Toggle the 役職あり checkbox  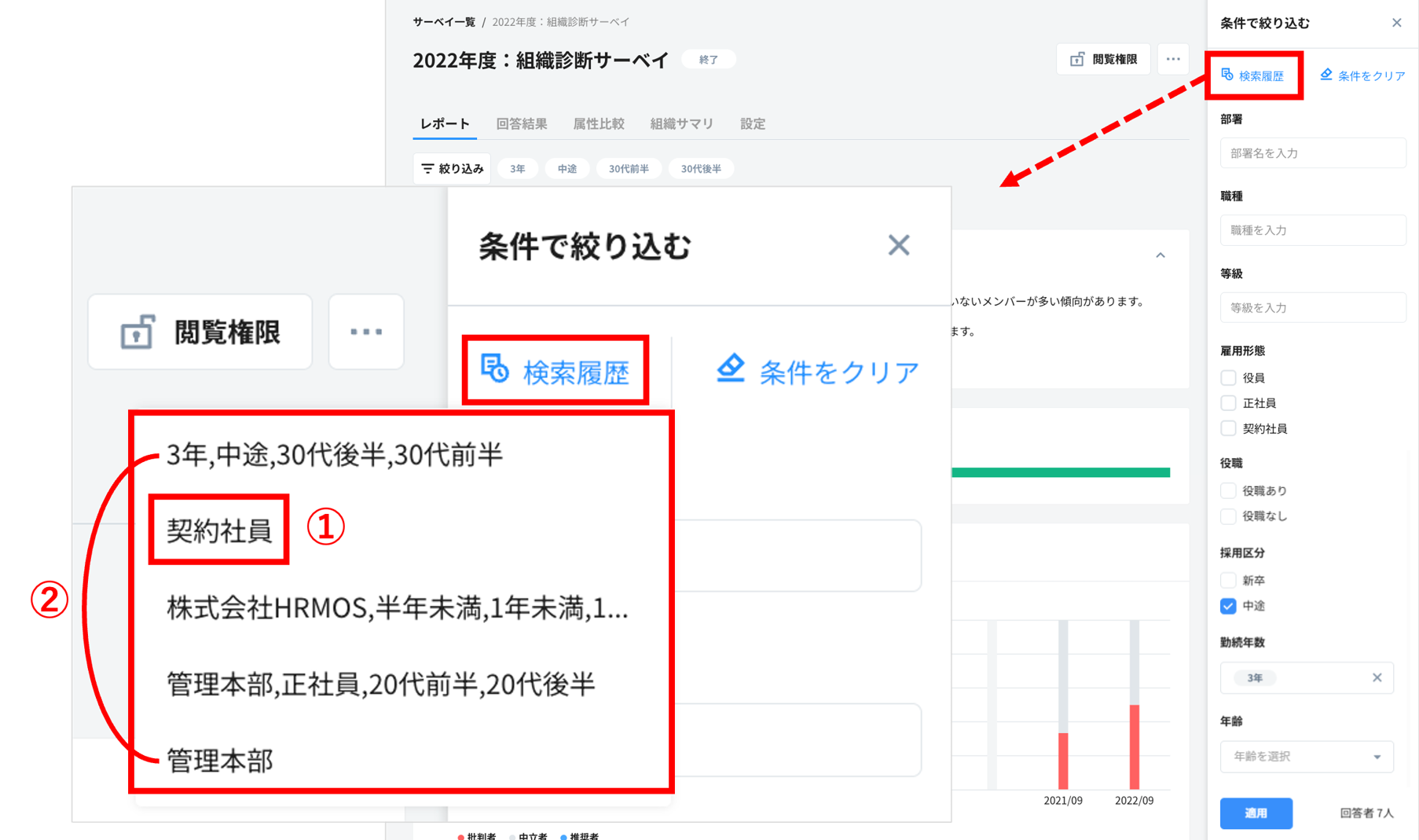coord(1228,491)
